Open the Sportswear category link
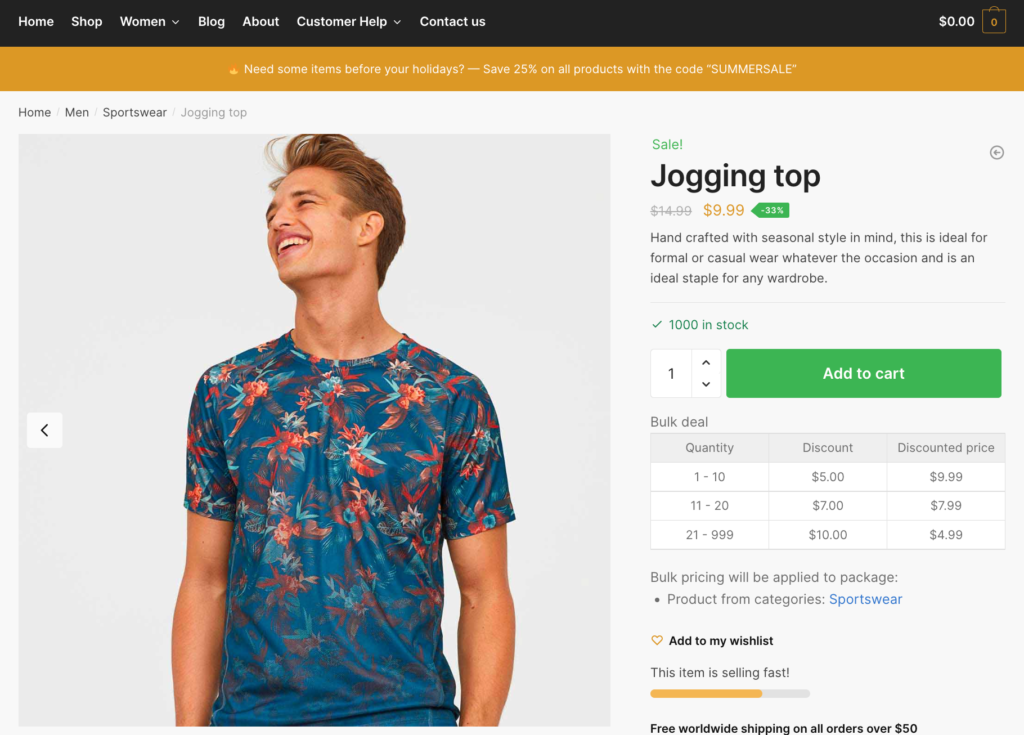The image size is (1024, 735). point(866,599)
